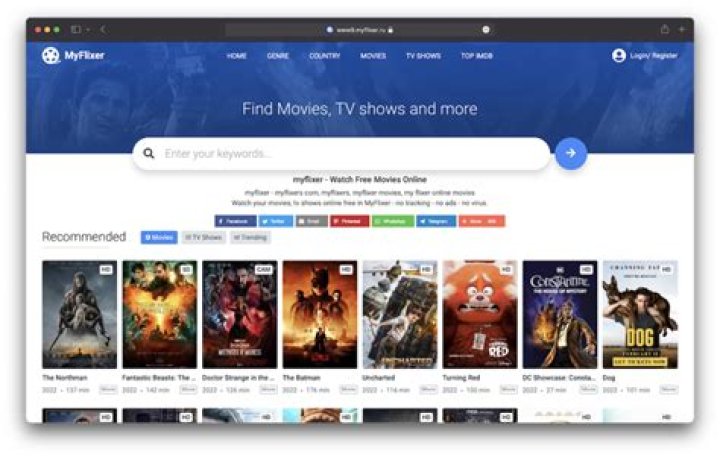Click the blue arrow search submit button
The width and height of the screenshot is (720, 457).
coord(570,153)
